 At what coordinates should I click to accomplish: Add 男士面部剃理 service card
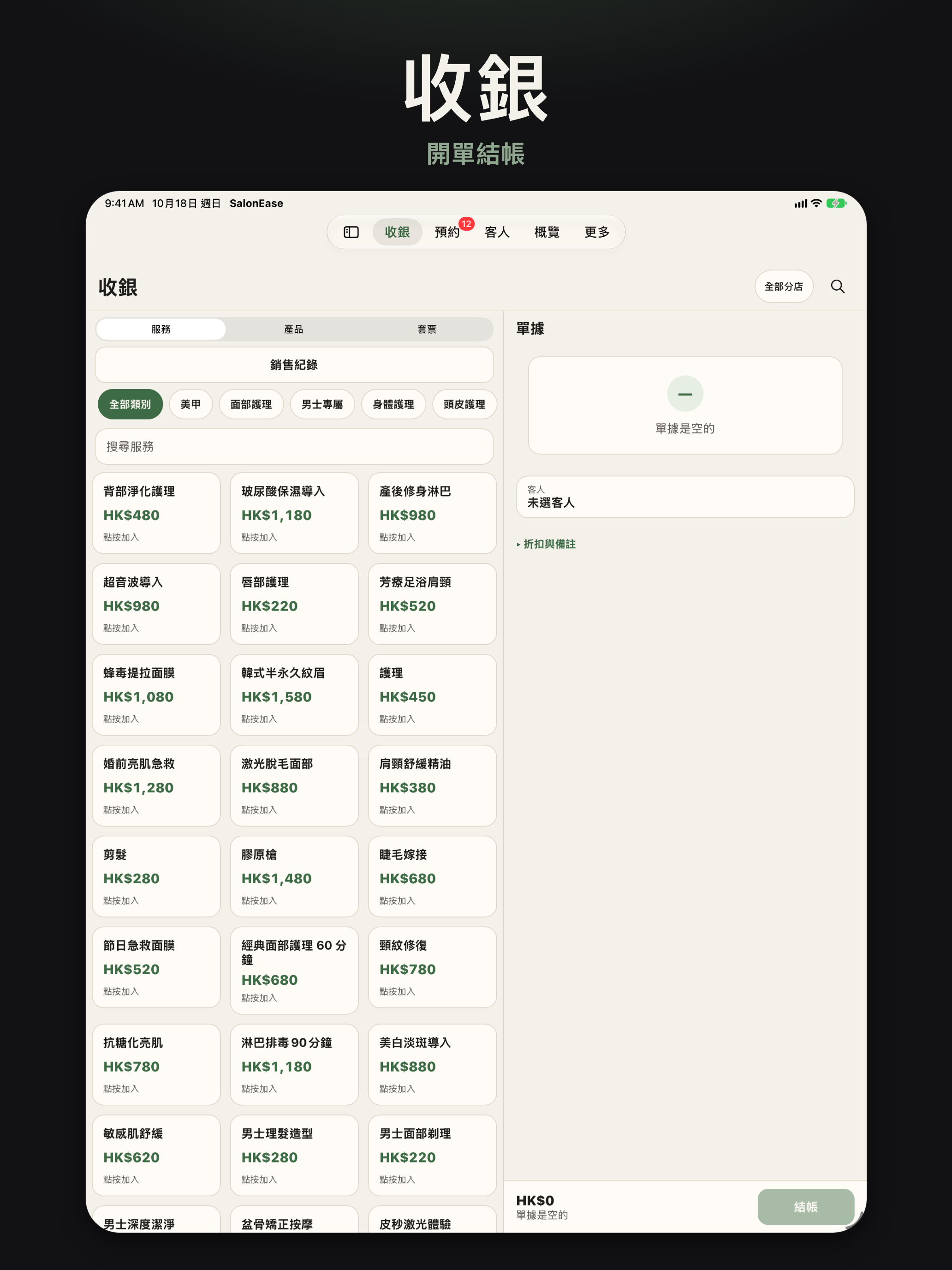[x=433, y=1155]
